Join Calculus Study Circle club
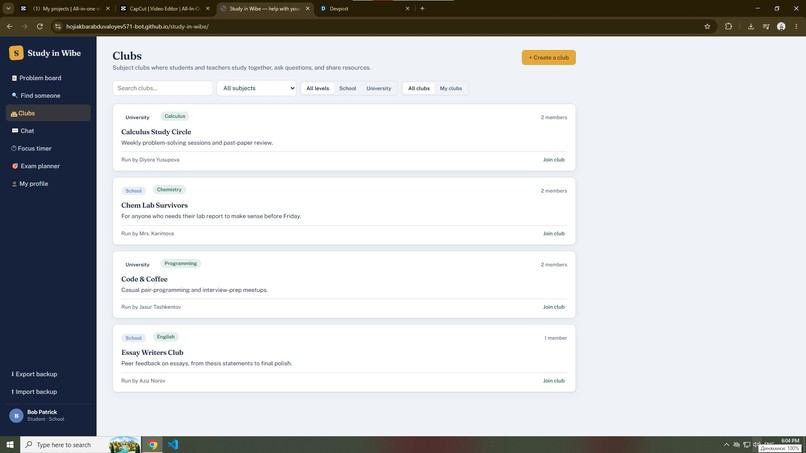Viewport: 806px width, 453px height. [x=554, y=160]
